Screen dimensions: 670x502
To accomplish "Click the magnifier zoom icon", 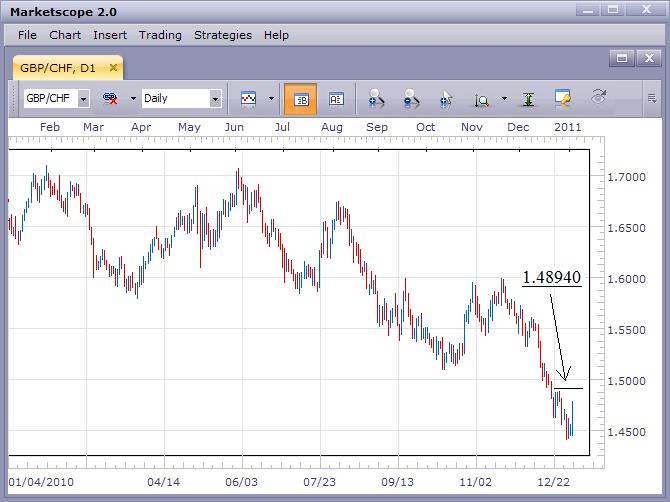I will click(x=482, y=99).
